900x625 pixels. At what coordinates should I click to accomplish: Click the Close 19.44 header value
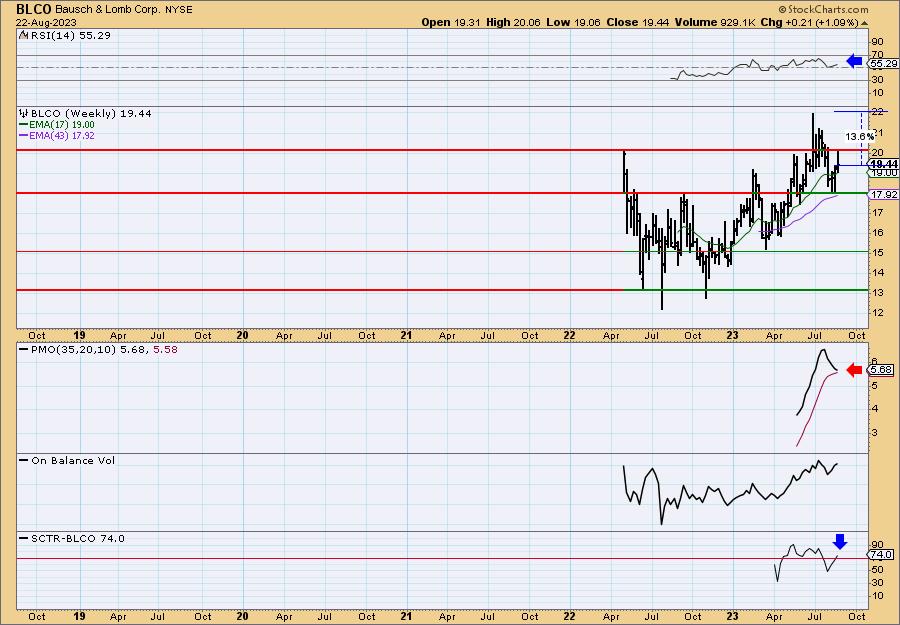coord(637,22)
